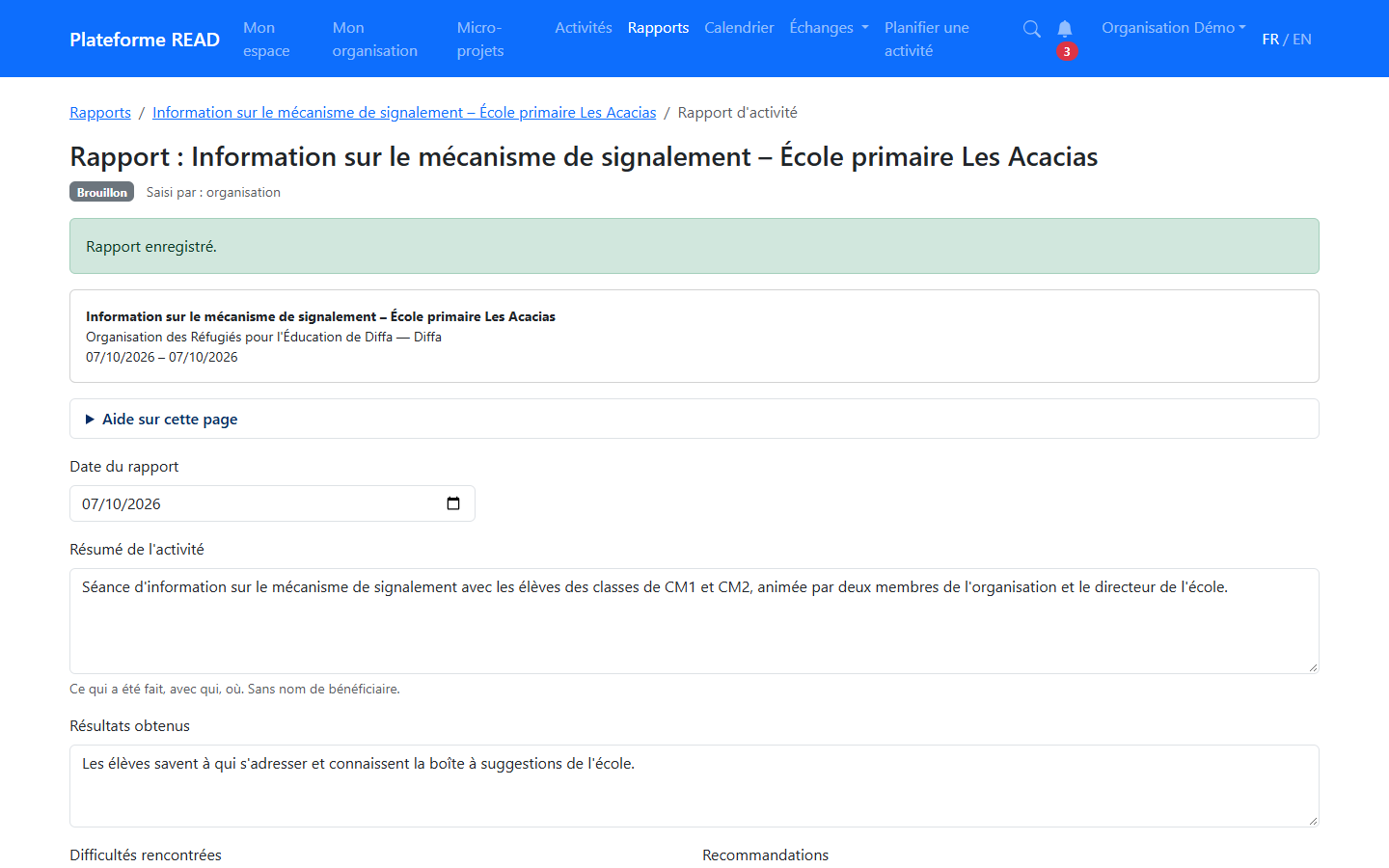
Task: Open Planifier une activité
Action: [927, 40]
